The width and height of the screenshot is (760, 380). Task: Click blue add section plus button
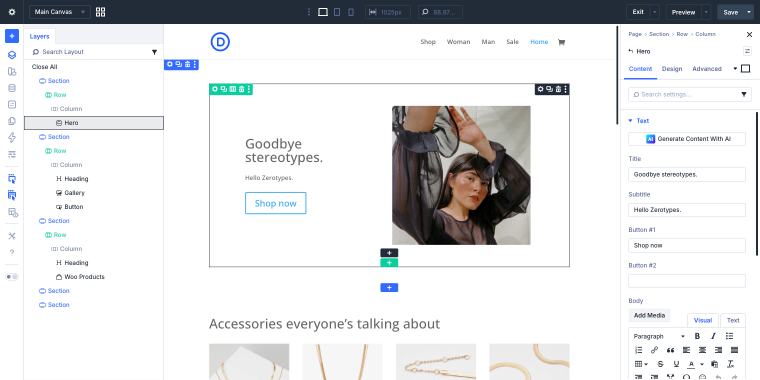point(389,288)
